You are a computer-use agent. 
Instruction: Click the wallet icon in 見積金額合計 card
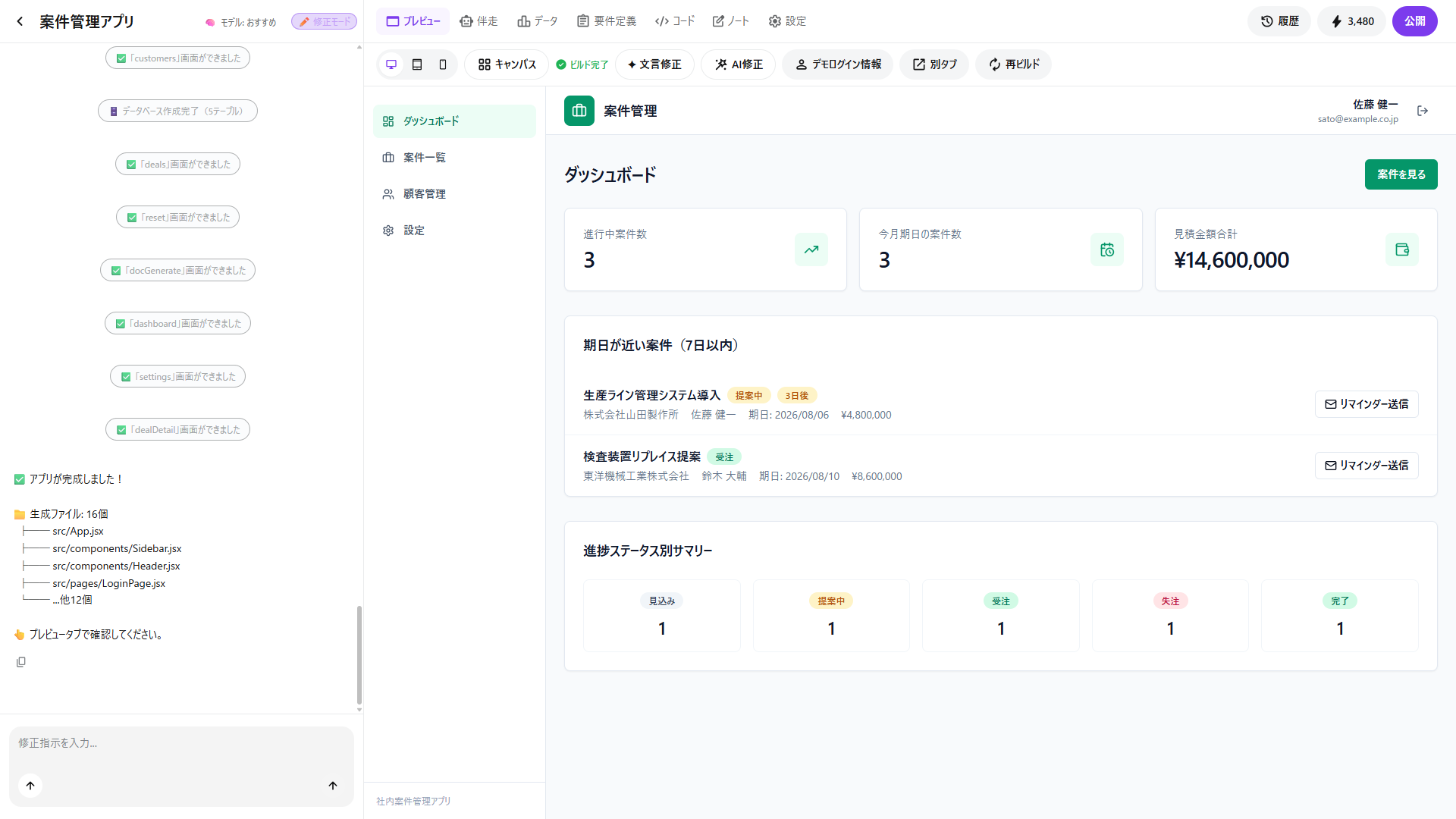pyautogui.click(x=1402, y=249)
